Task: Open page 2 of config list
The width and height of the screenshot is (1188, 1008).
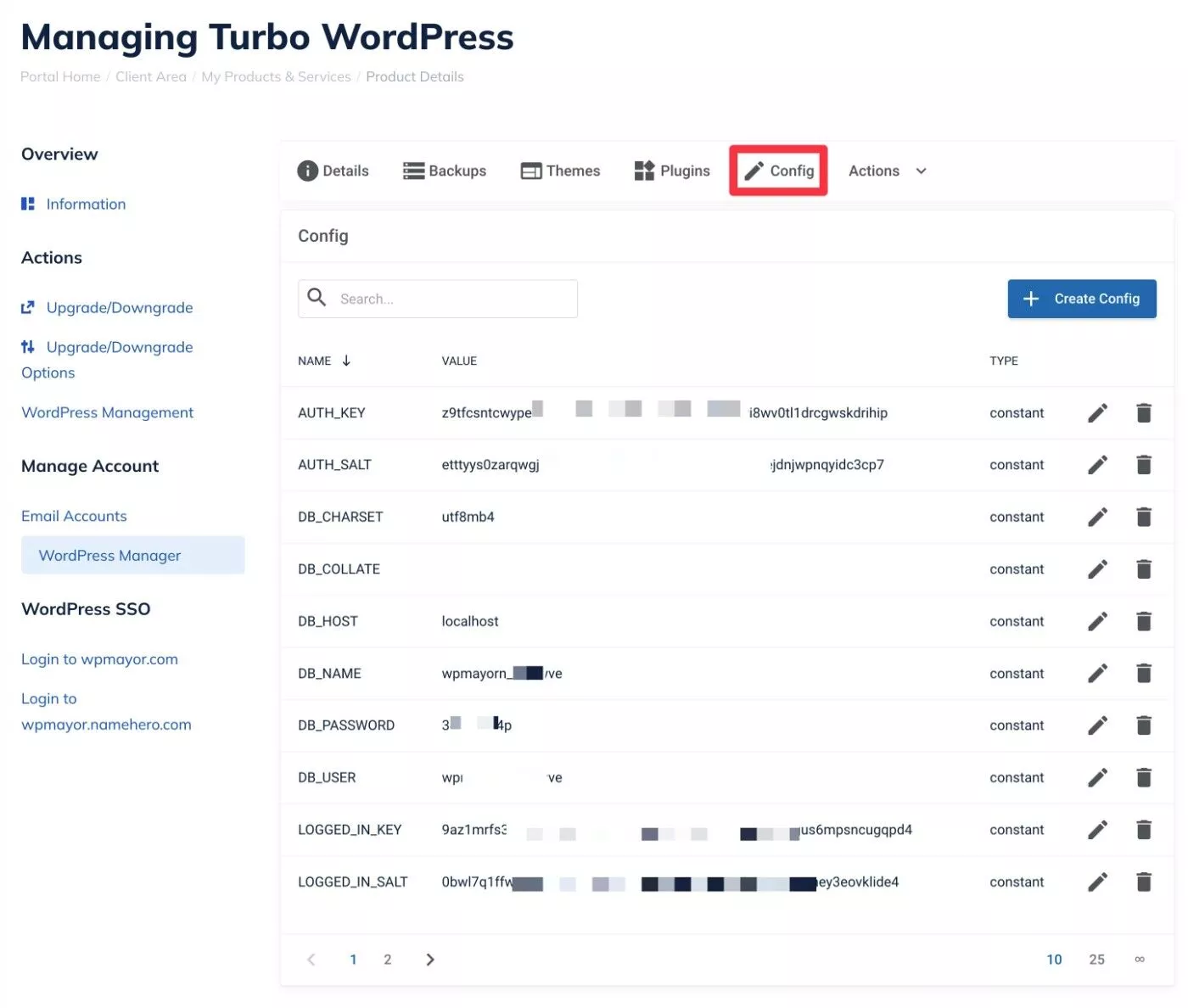Action: click(388, 960)
